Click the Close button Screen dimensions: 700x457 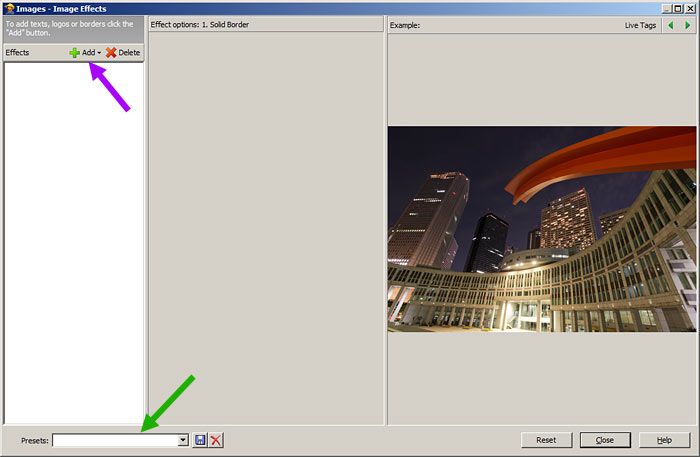[605, 440]
